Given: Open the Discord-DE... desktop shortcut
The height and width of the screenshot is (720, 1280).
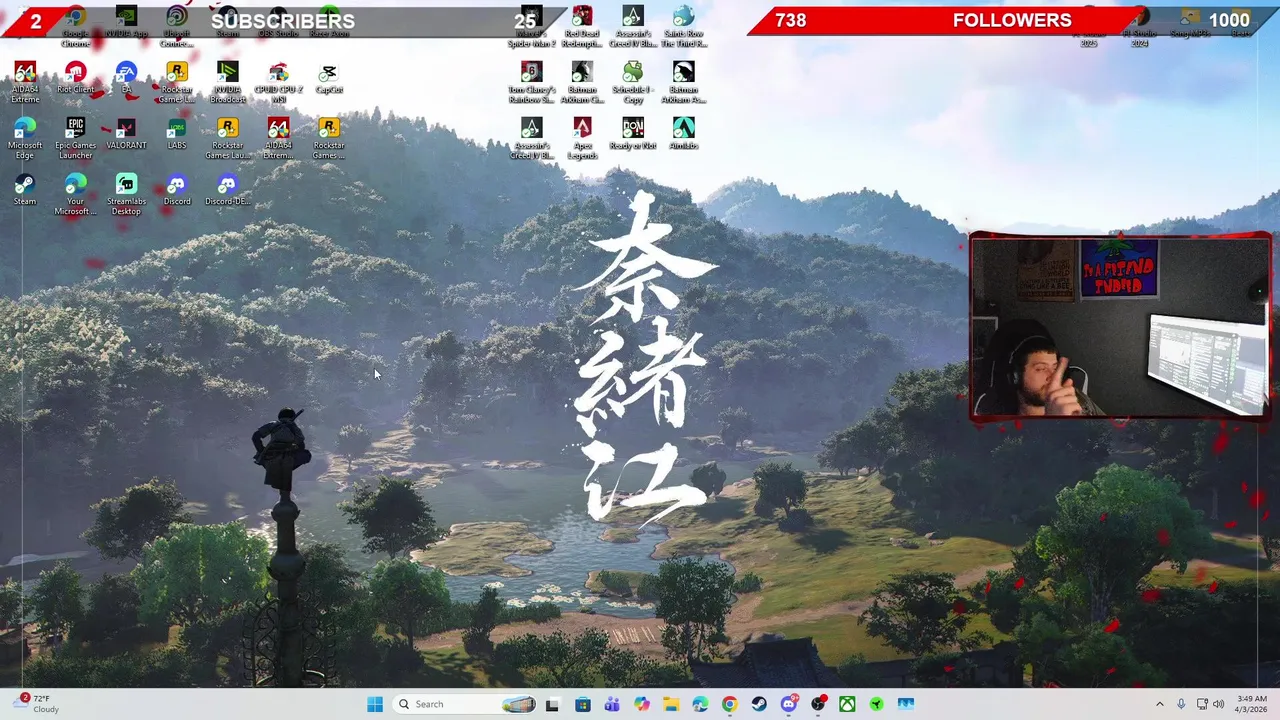Looking at the screenshot, I should (227, 190).
